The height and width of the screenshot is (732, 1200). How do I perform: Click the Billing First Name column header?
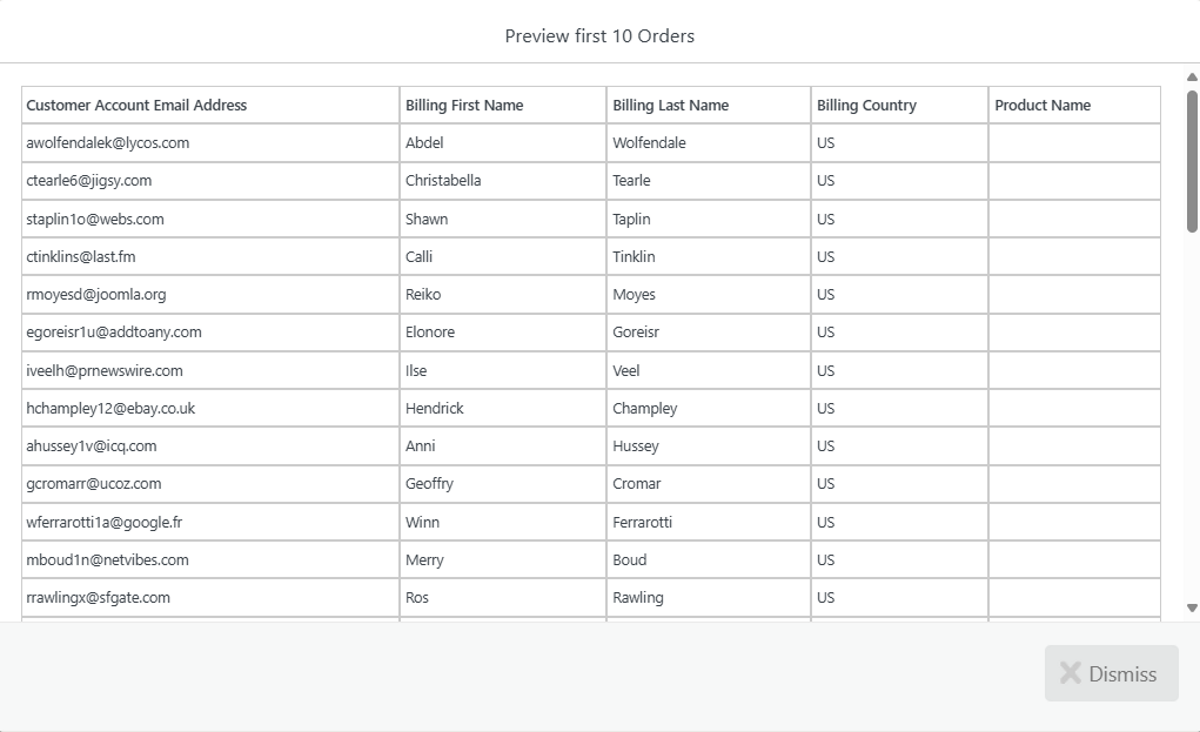(464, 105)
